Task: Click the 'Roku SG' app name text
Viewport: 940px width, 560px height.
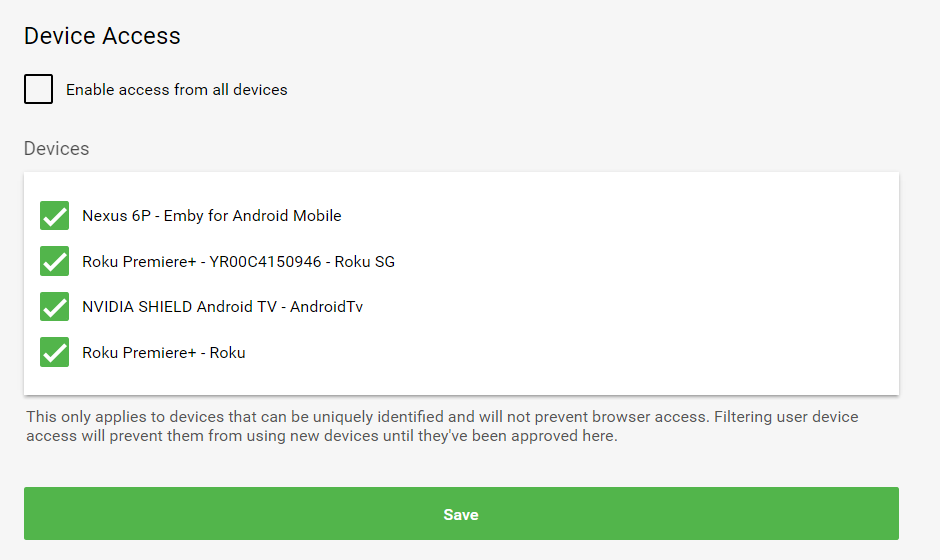Action: pyautogui.click(x=364, y=262)
